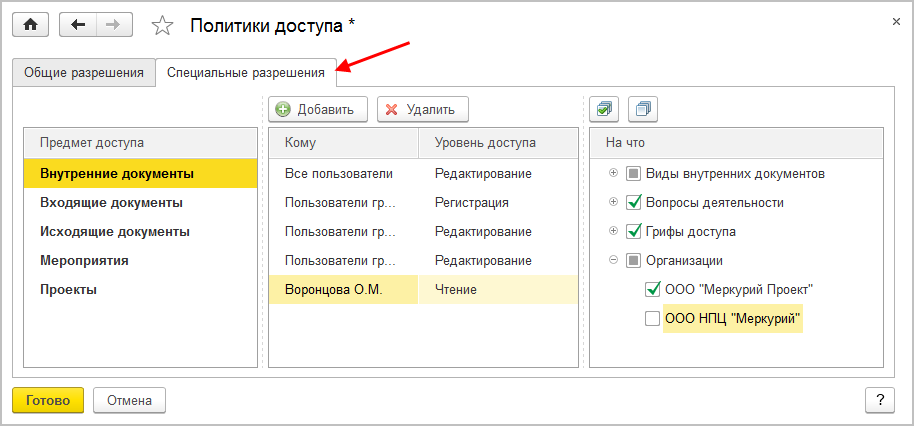This screenshot has height=426, width=914.
Task: Go forward with the right arrow
Action: (115, 24)
